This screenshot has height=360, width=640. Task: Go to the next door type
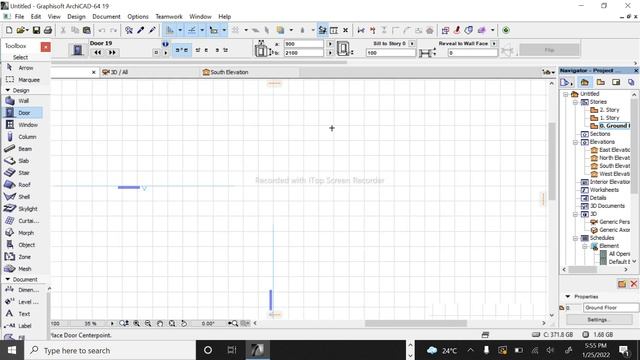pyautogui.click(x=112, y=52)
